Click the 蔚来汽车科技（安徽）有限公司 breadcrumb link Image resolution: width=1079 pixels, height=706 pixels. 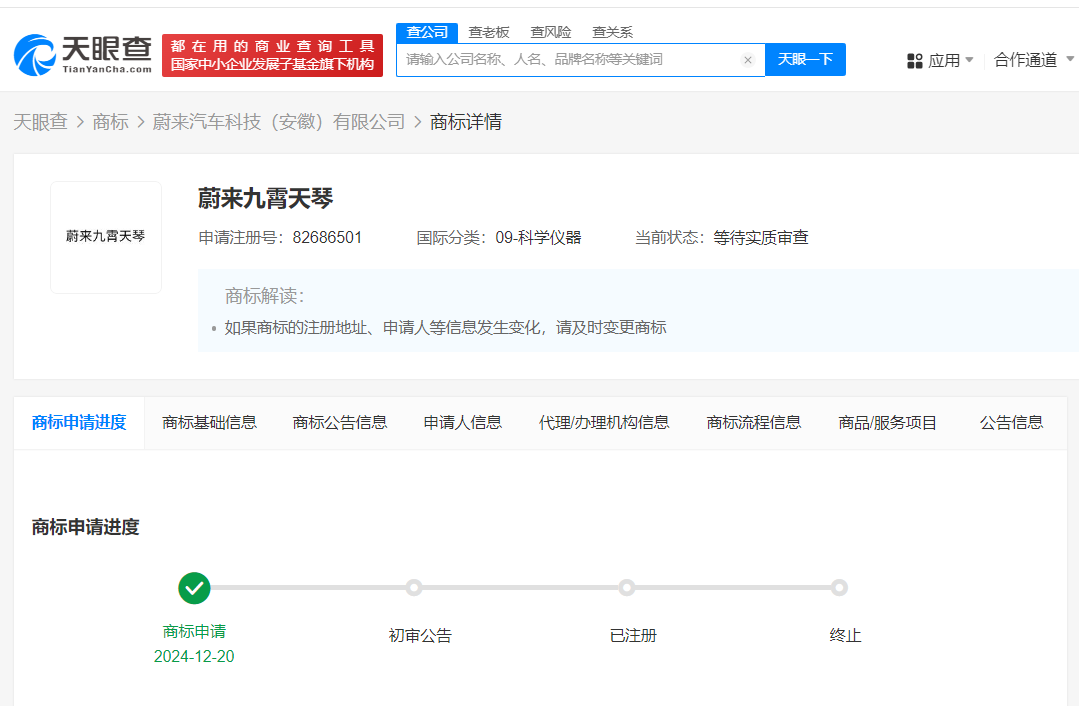[278, 122]
